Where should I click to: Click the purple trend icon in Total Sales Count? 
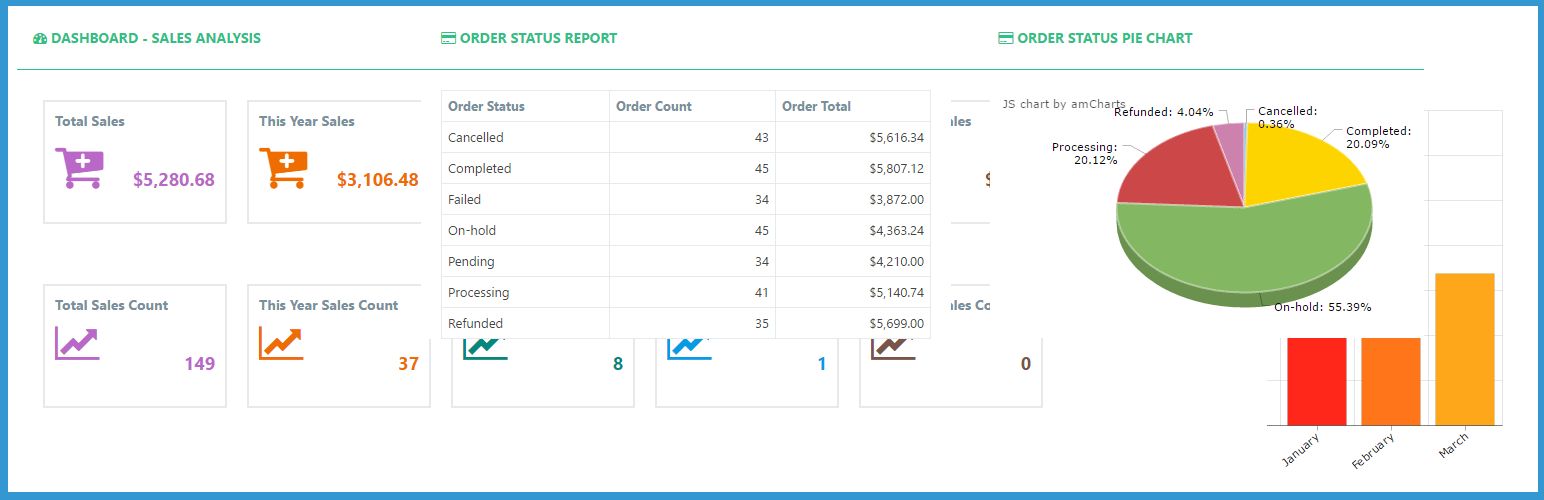click(77, 343)
